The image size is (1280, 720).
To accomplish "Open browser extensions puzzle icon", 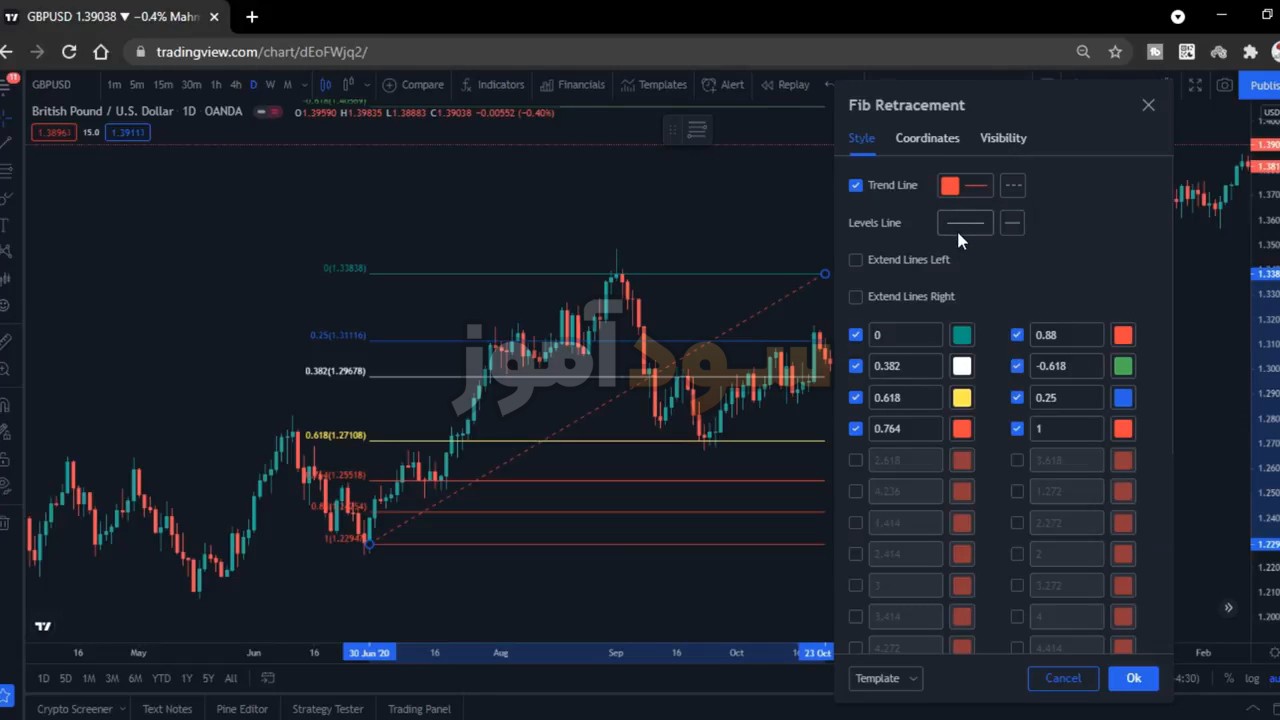I will point(1250,52).
